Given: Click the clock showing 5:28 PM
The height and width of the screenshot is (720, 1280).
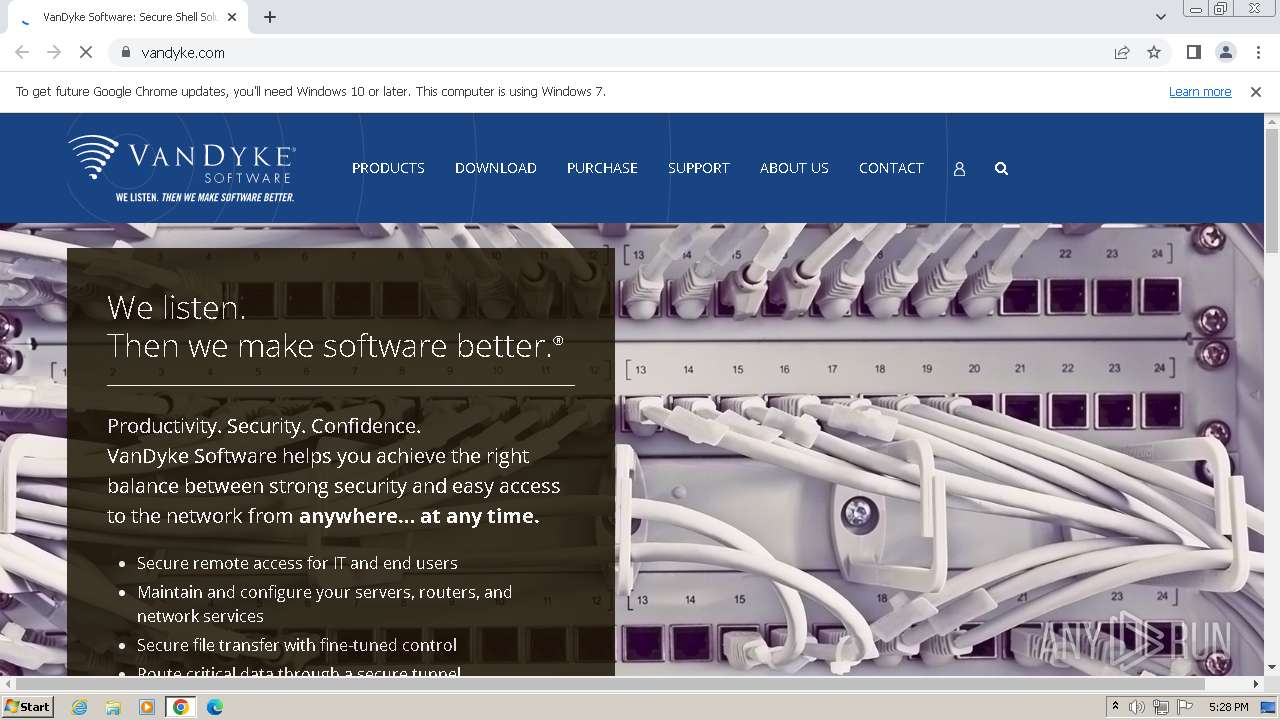Looking at the screenshot, I should tap(1228, 707).
